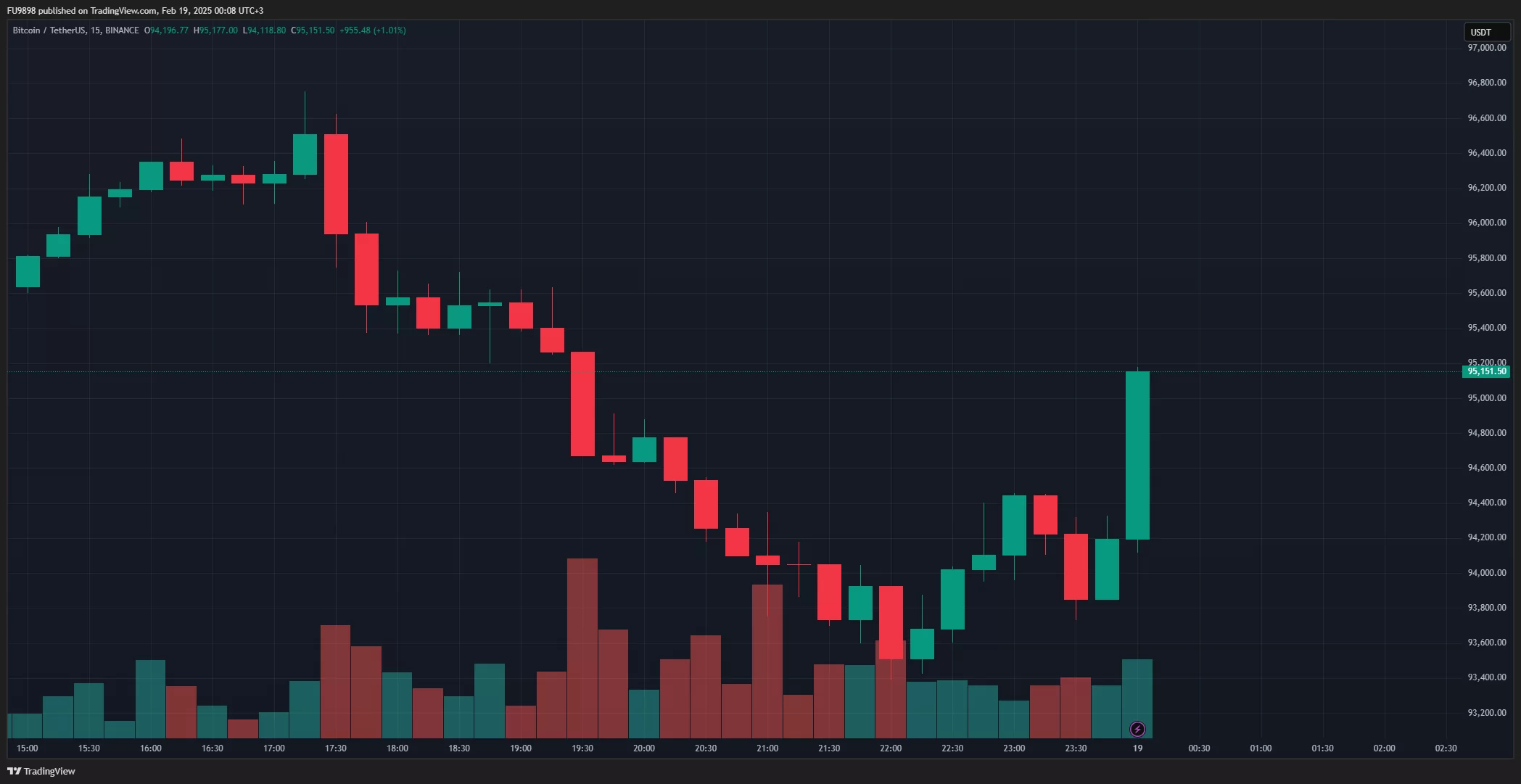Click the large red 19:30 candle body
The image size is (1521, 784).
[582, 403]
